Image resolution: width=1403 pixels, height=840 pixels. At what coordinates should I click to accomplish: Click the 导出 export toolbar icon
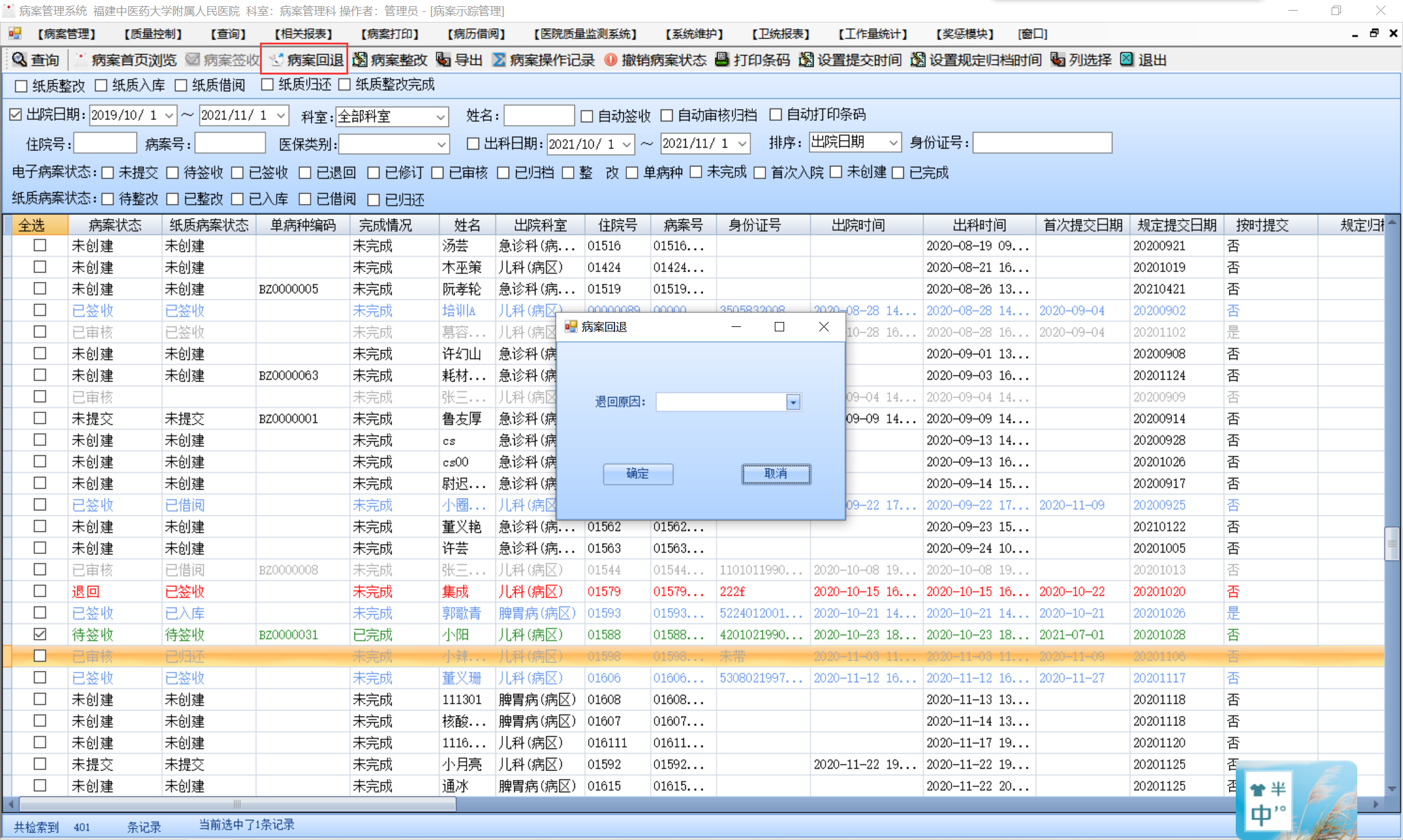coord(443,60)
